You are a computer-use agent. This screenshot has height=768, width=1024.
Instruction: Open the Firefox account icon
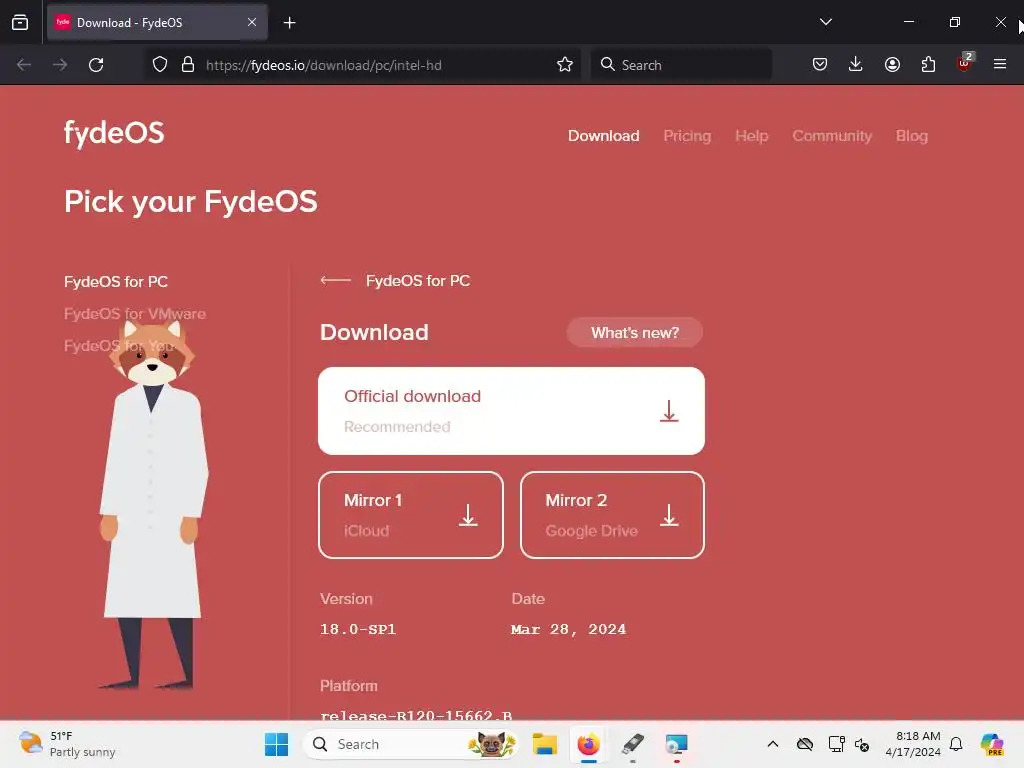(892, 64)
